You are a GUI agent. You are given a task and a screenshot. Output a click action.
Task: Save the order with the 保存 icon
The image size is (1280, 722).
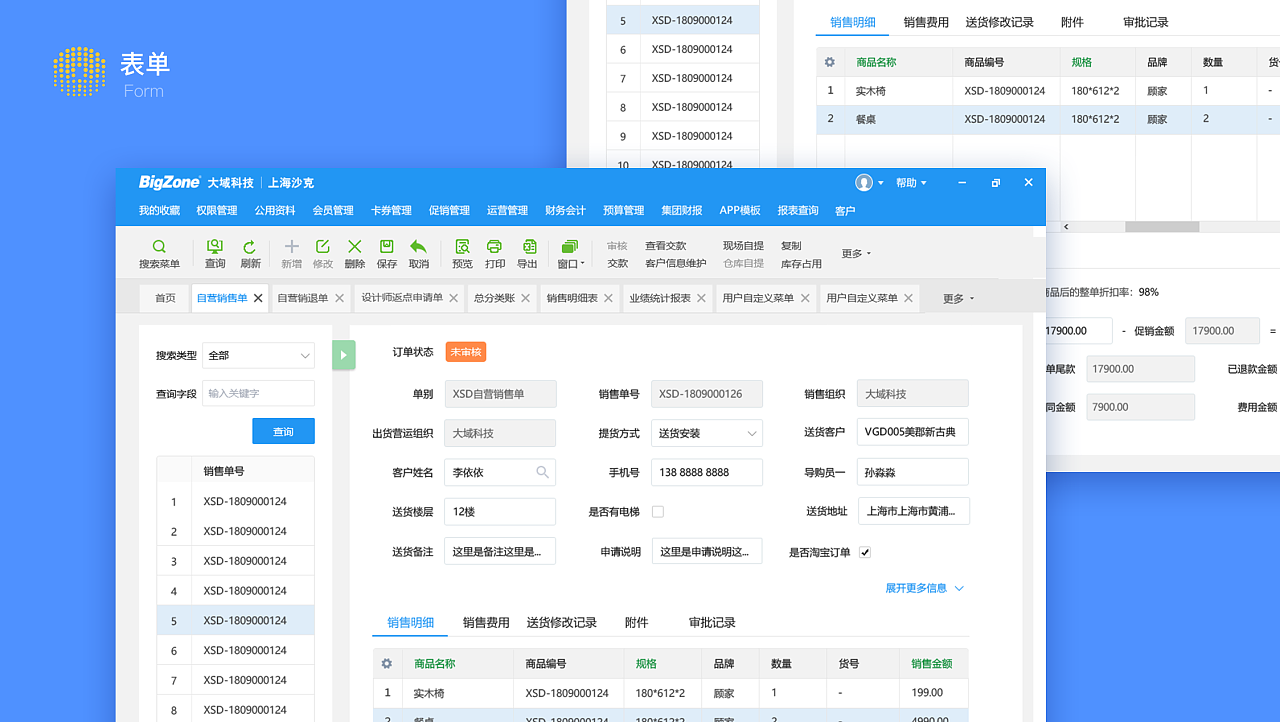click(387, 252)
